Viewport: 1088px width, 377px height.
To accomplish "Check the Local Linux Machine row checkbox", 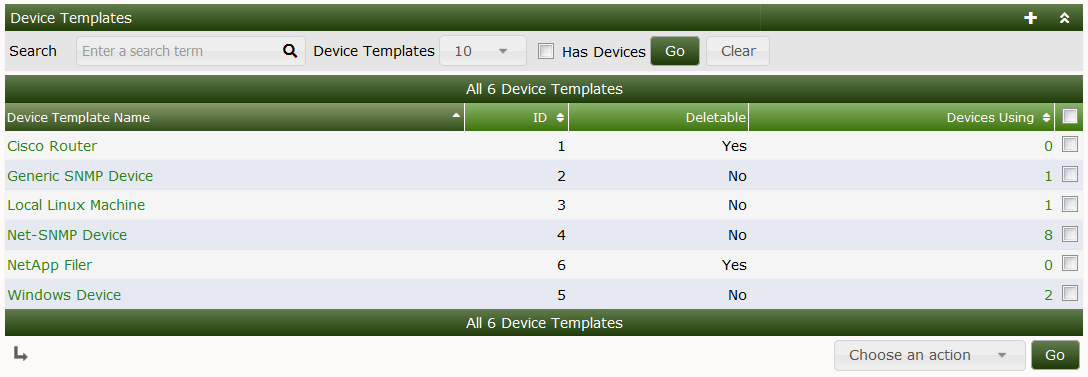I will coord(1070,203).
